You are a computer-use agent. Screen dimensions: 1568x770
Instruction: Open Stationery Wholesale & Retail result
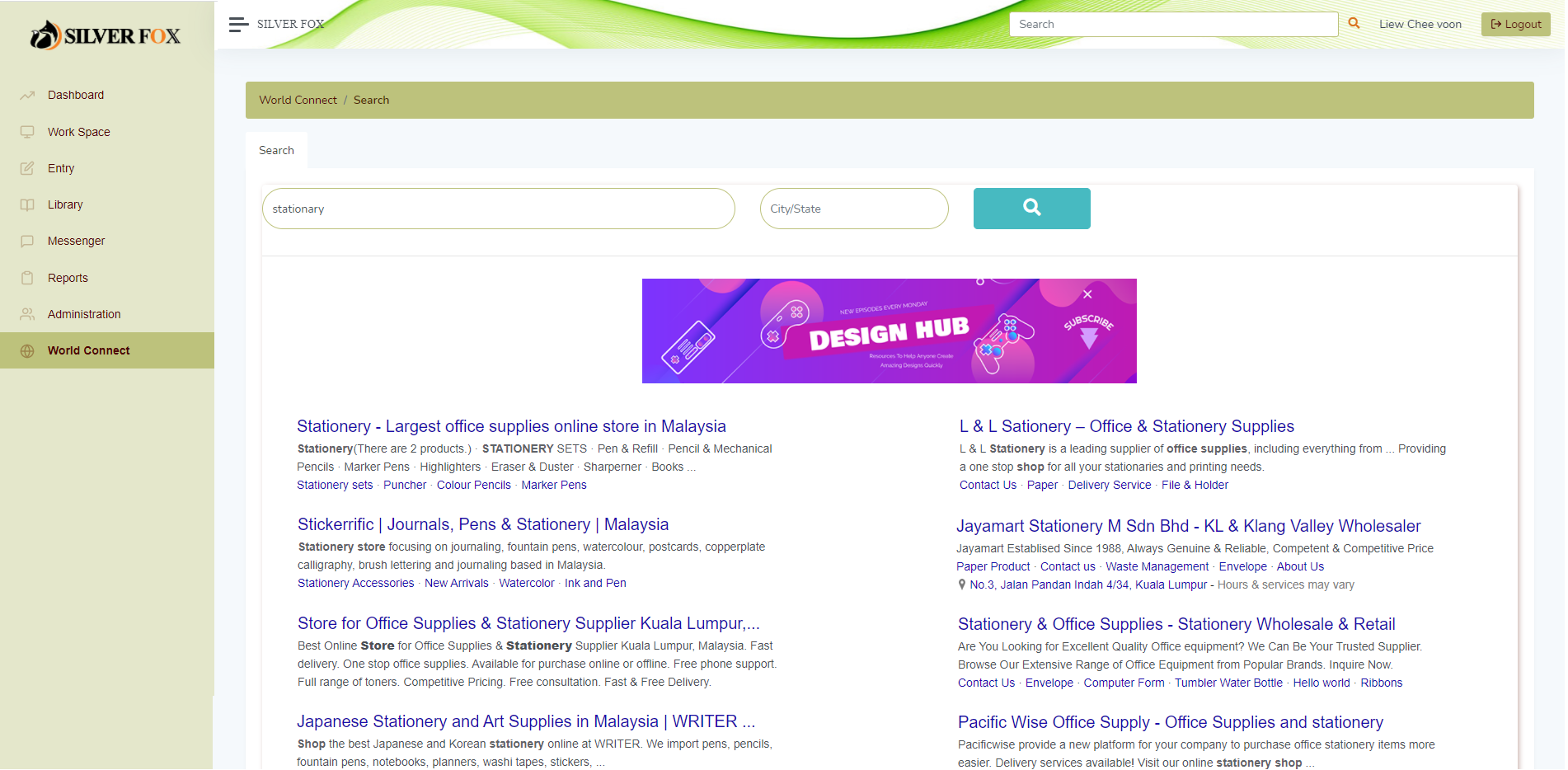coord(1176,624)
